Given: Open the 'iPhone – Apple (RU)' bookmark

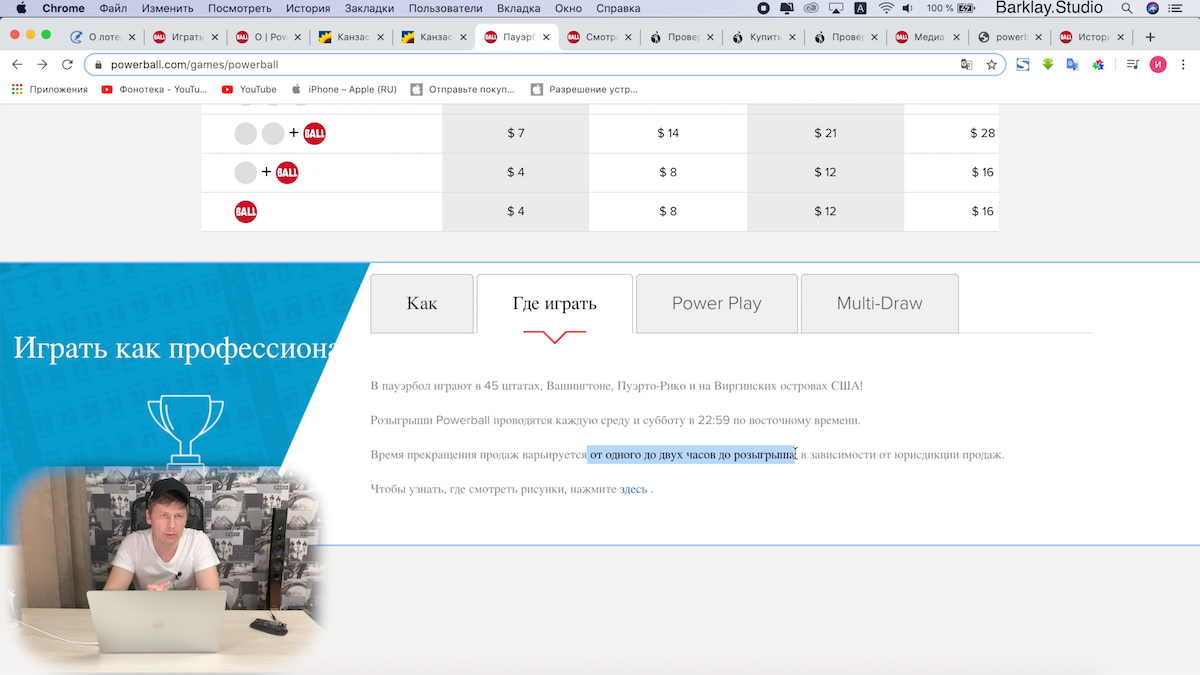Looking at the screenshot, I should pos(344,89).
